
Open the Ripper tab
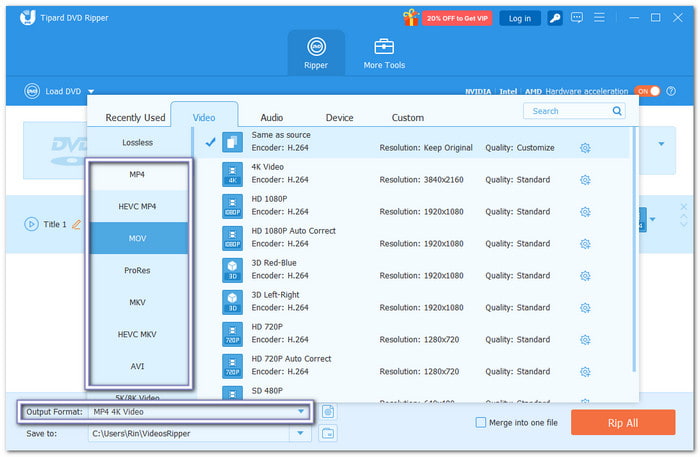[316, 53]
